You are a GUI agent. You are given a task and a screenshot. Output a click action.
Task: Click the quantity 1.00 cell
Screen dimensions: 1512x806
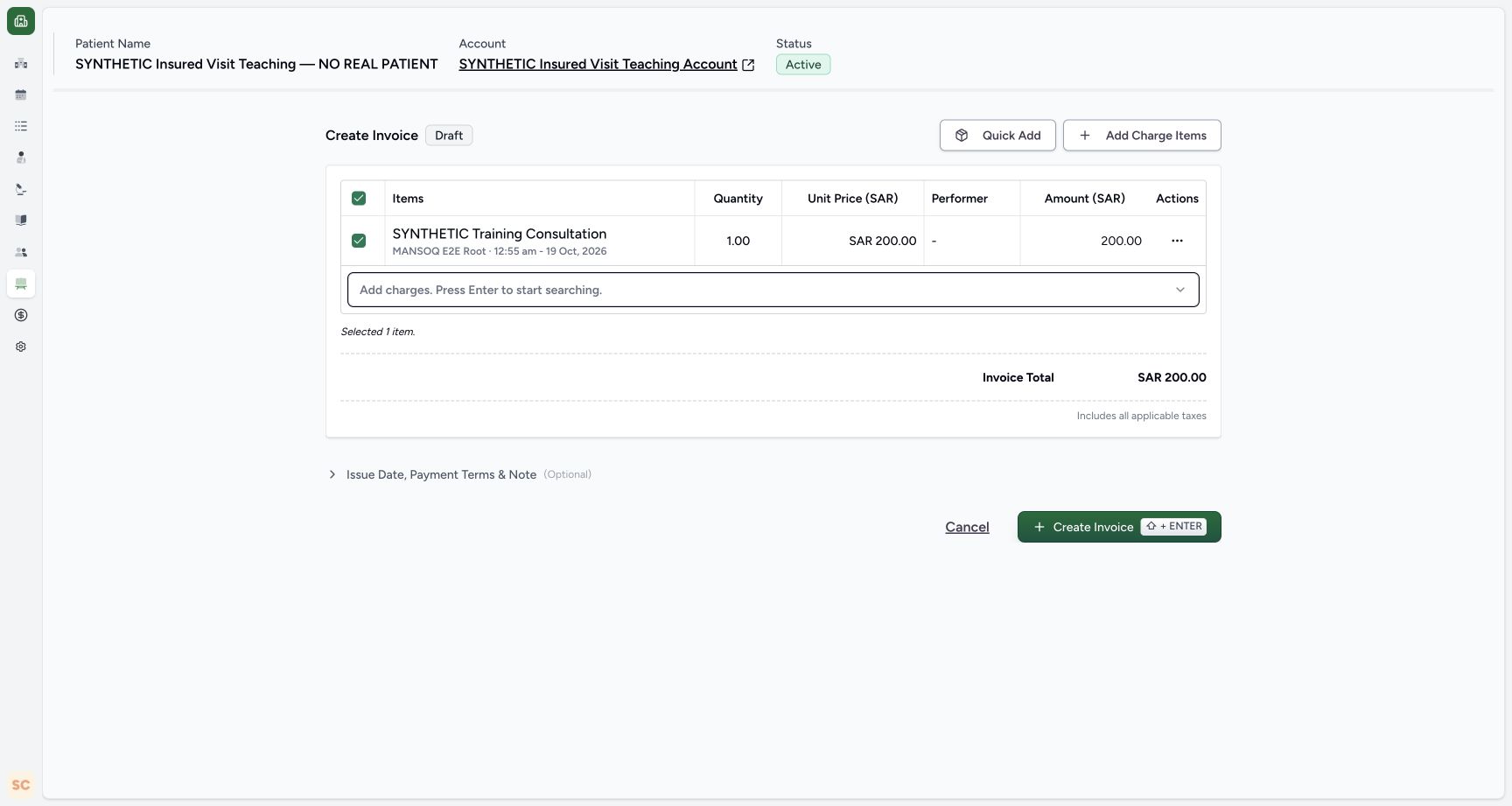pos(738,241)
